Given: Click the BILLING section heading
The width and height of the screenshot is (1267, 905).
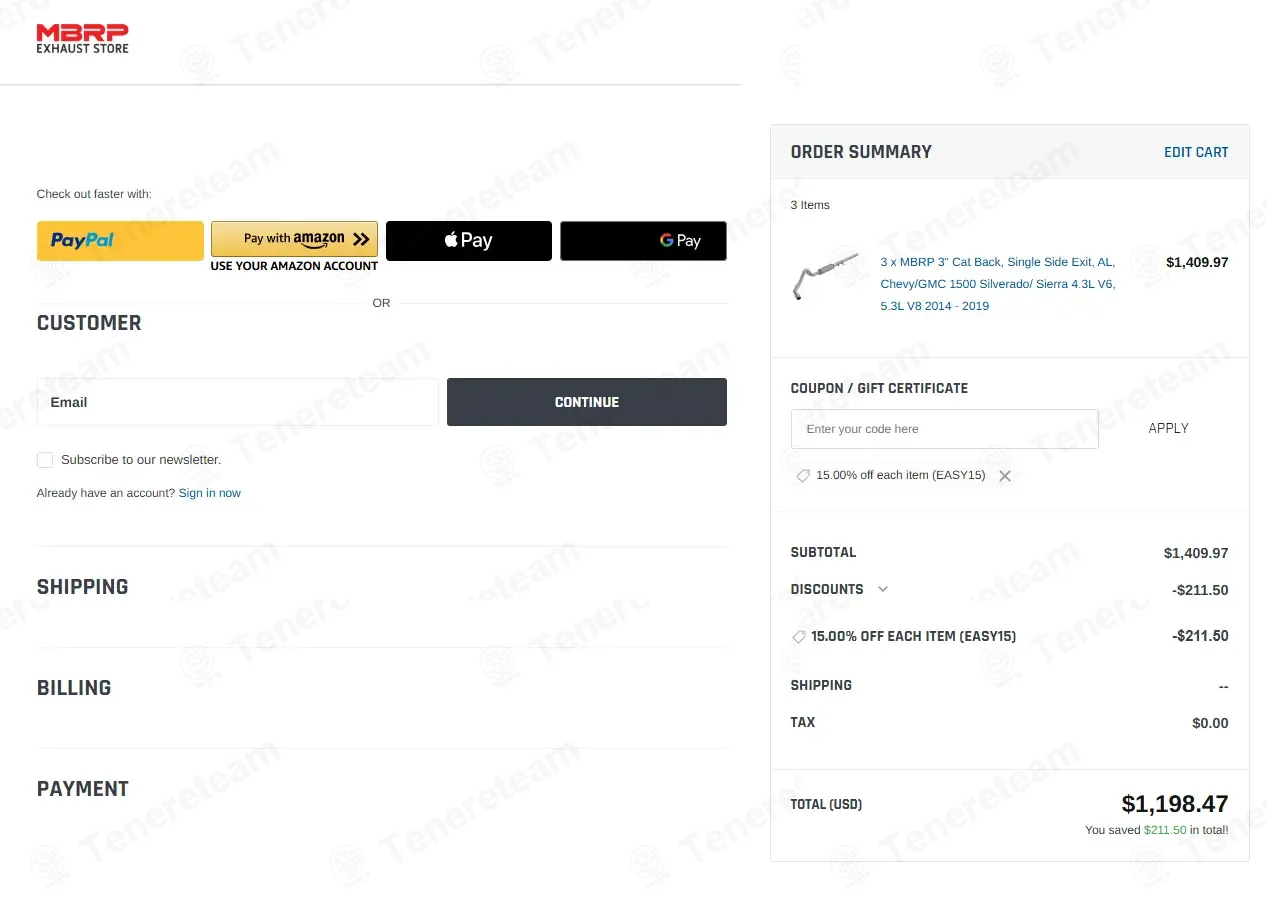Looking at the screenshot, I should 74,688.
